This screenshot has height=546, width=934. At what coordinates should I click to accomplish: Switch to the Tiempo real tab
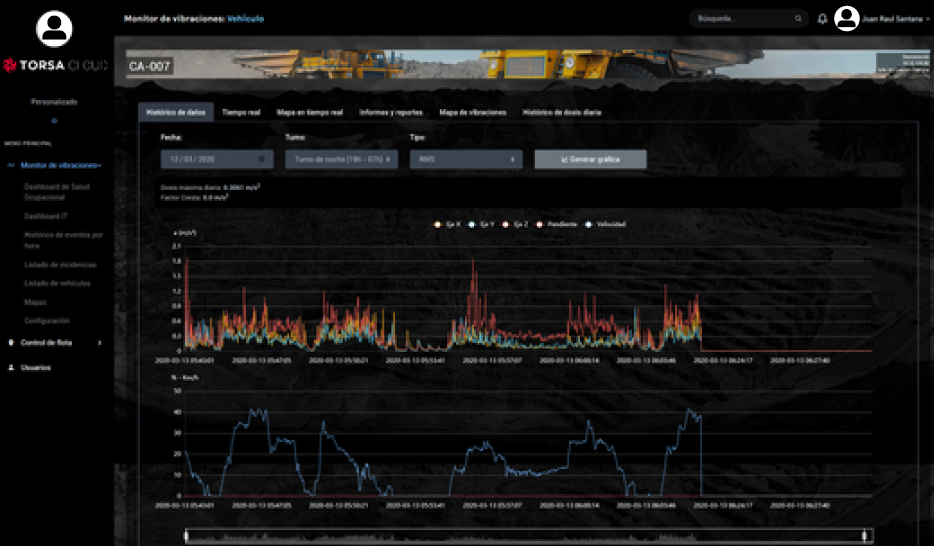click(240, 113)
